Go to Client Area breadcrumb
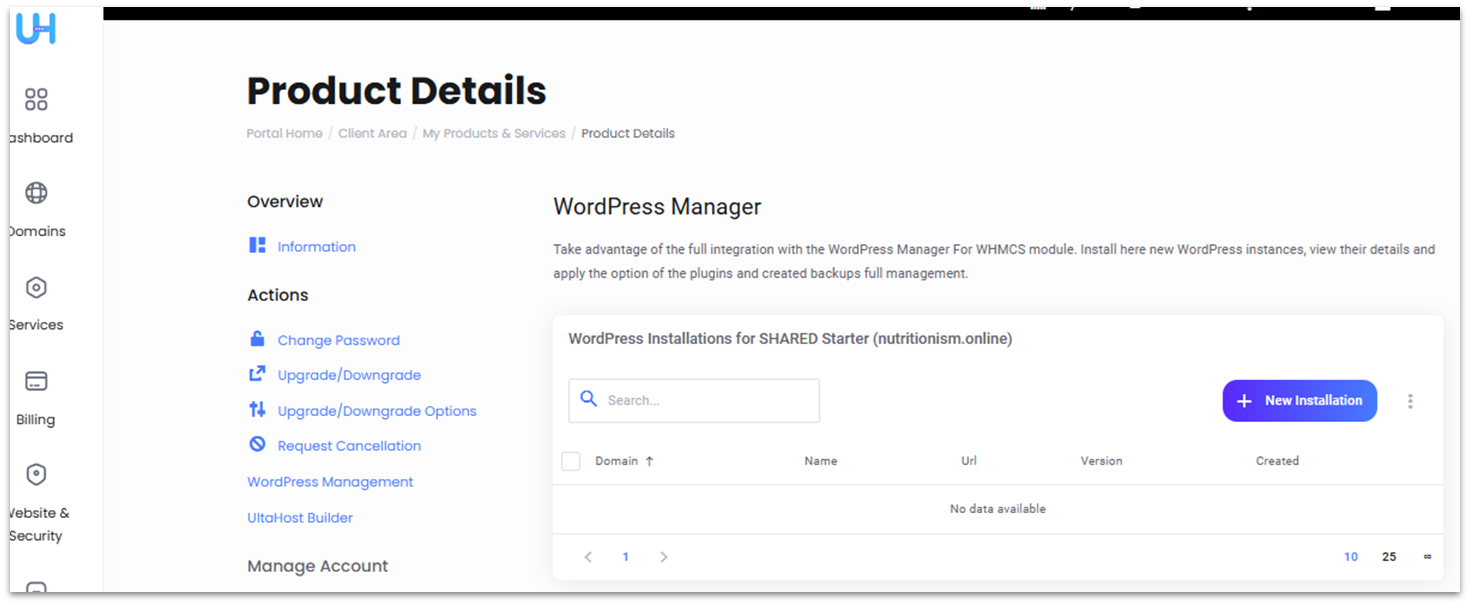 click(372, 133)
